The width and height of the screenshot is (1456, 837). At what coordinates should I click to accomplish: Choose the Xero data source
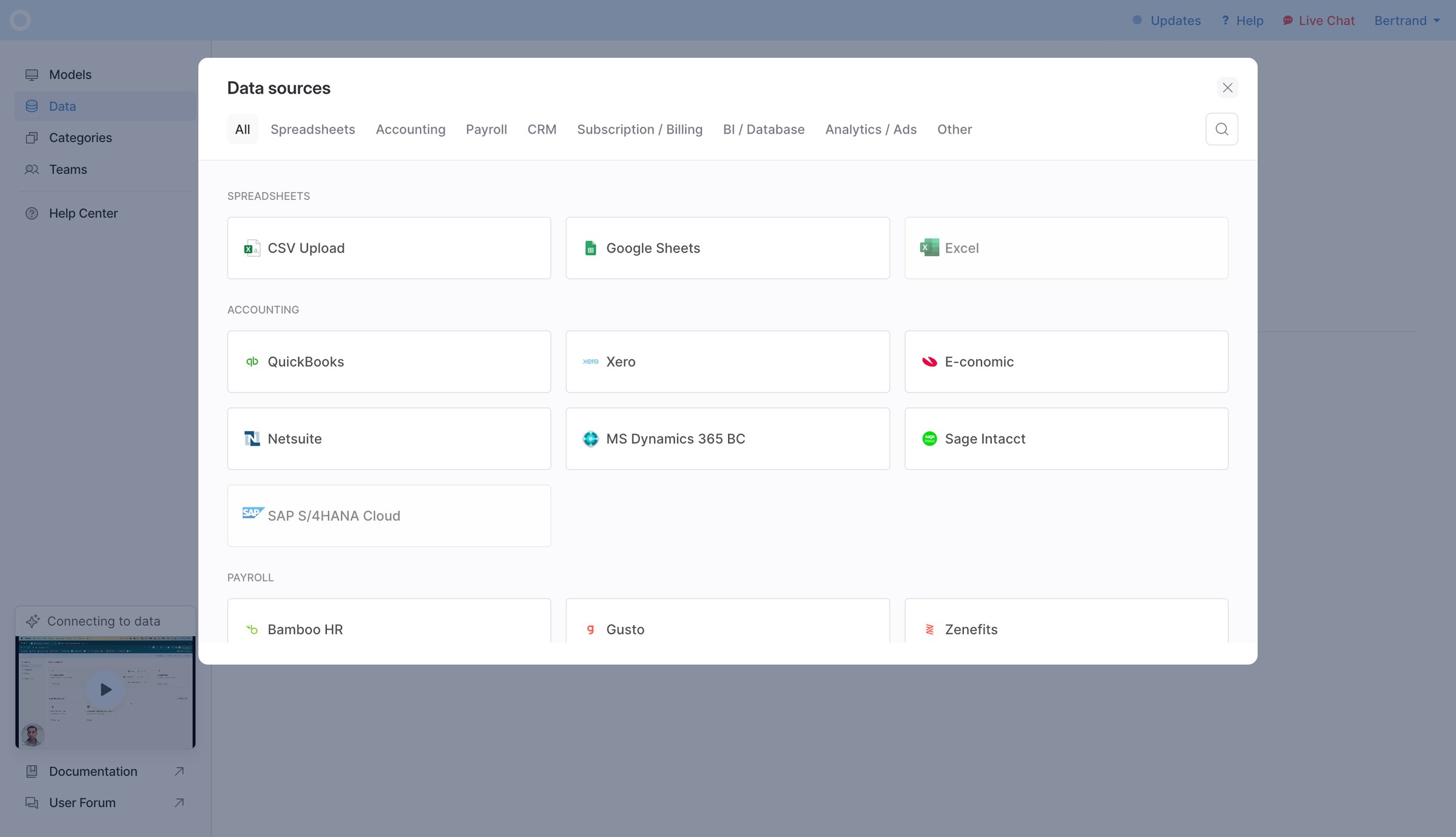coord(727,361)
